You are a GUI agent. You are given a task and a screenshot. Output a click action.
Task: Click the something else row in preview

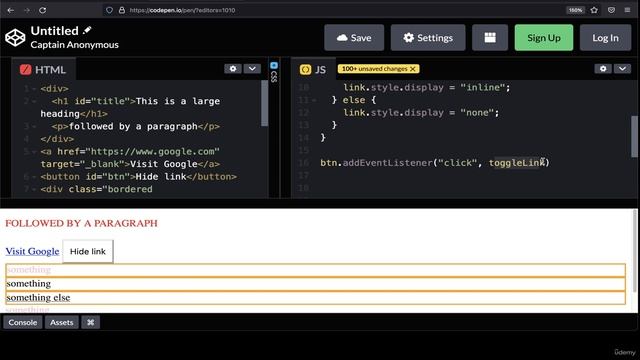(316, 298)
